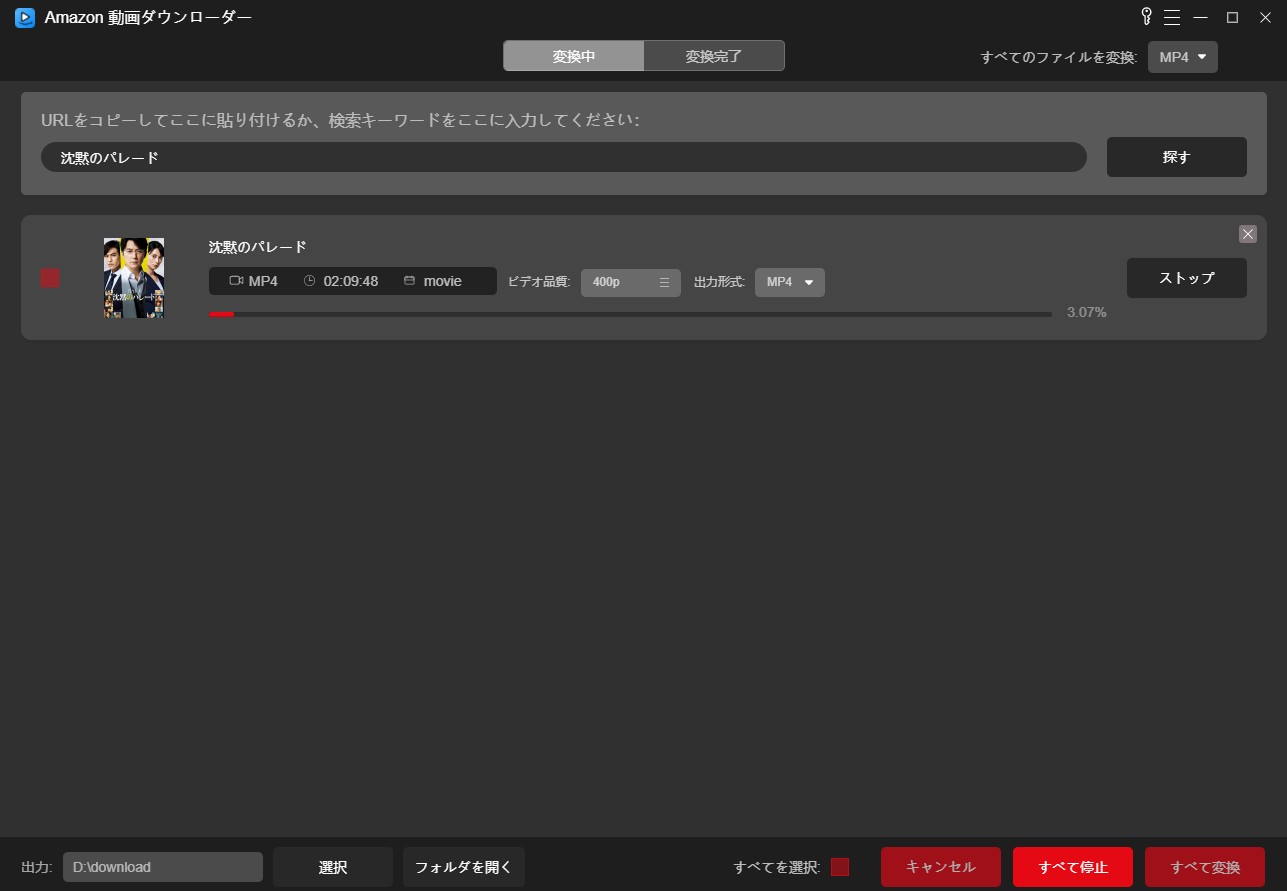
Task: Click the すべて停止 button
Action: point(1073,867)
